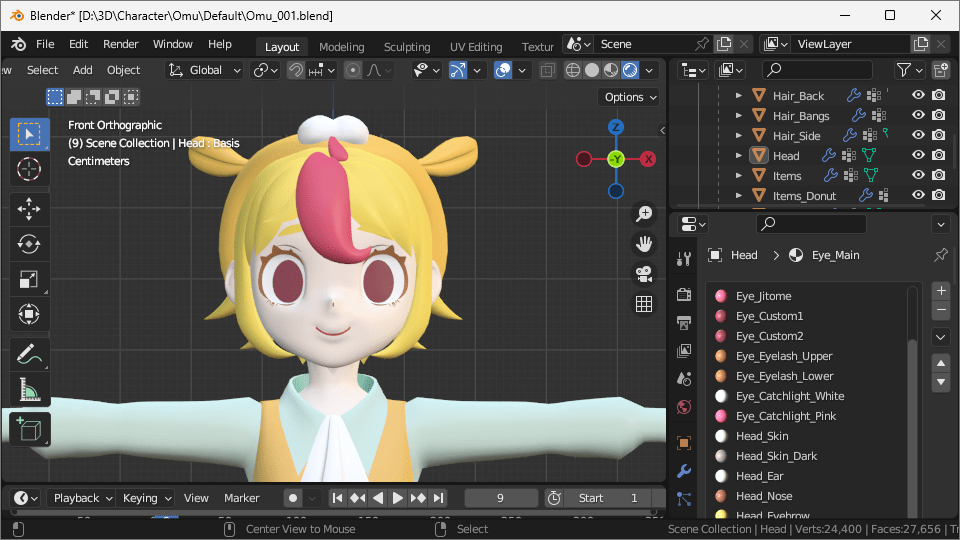Switch to orthographic/perspective grid view icon
The width and height of the screenshot is (960, 540).
(644, 304)
